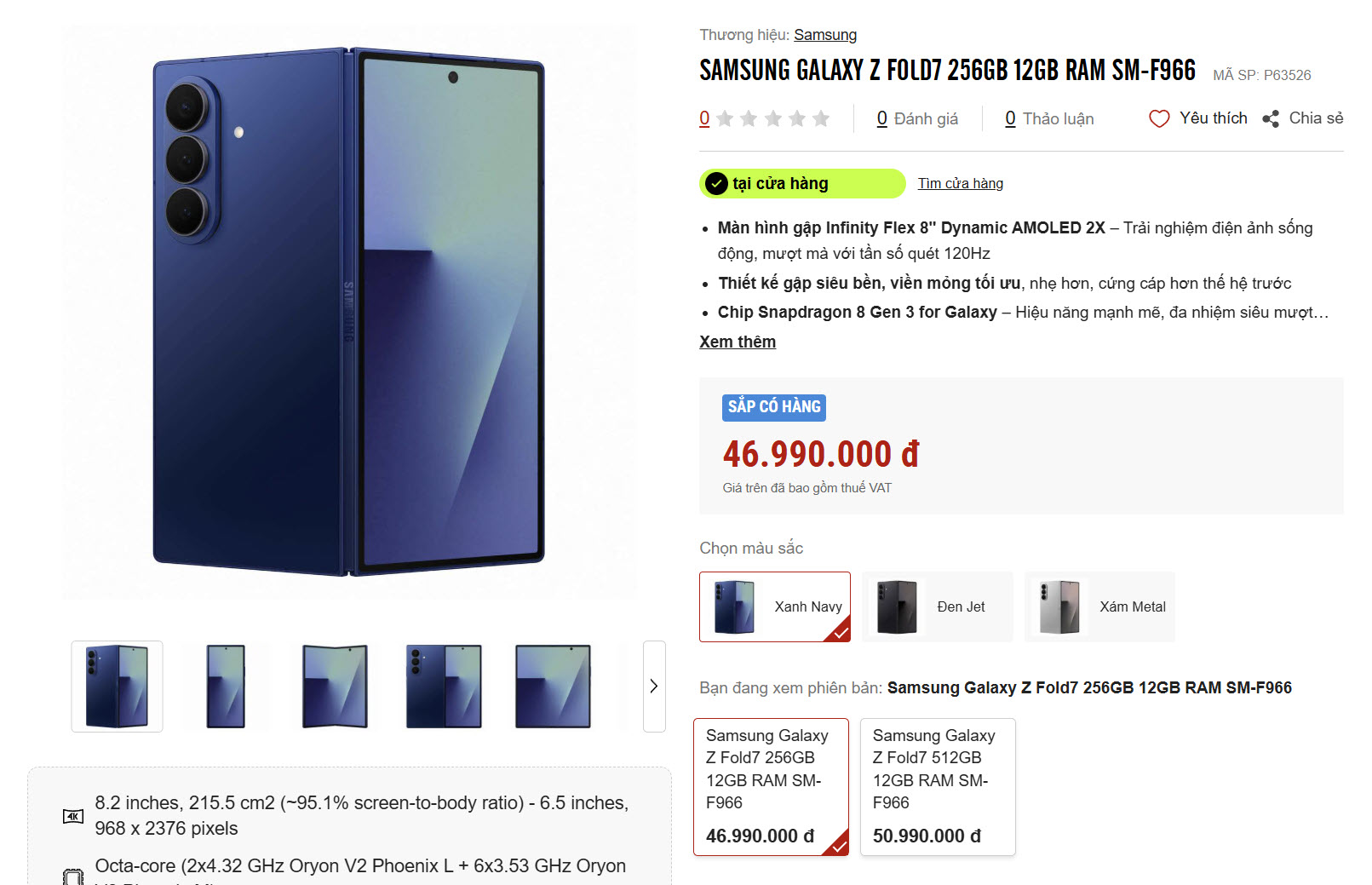The height and width of the screenshot is (885, 1372).
Task: Expand description with Xem thêm
Action: click(x=738, y=342)
